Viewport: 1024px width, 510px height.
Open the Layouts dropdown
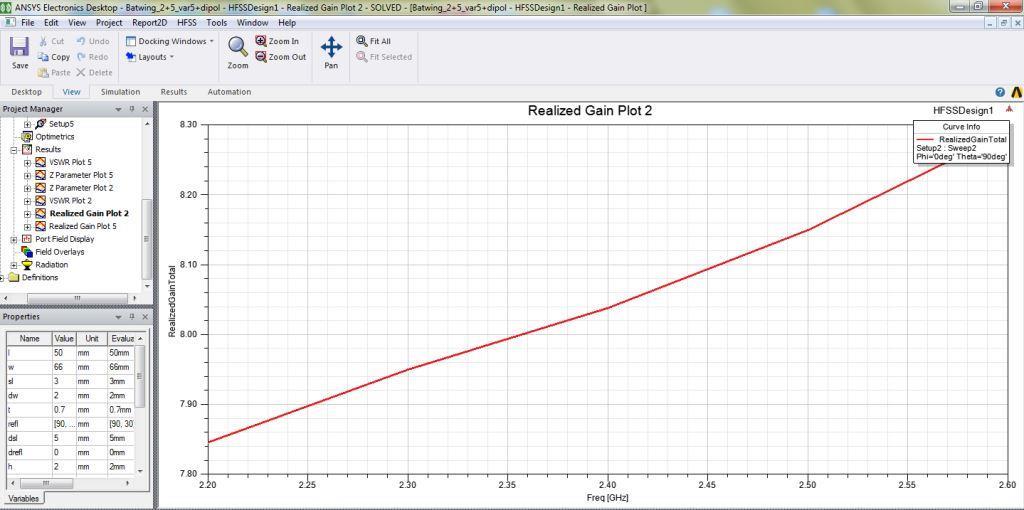[150, 57]
